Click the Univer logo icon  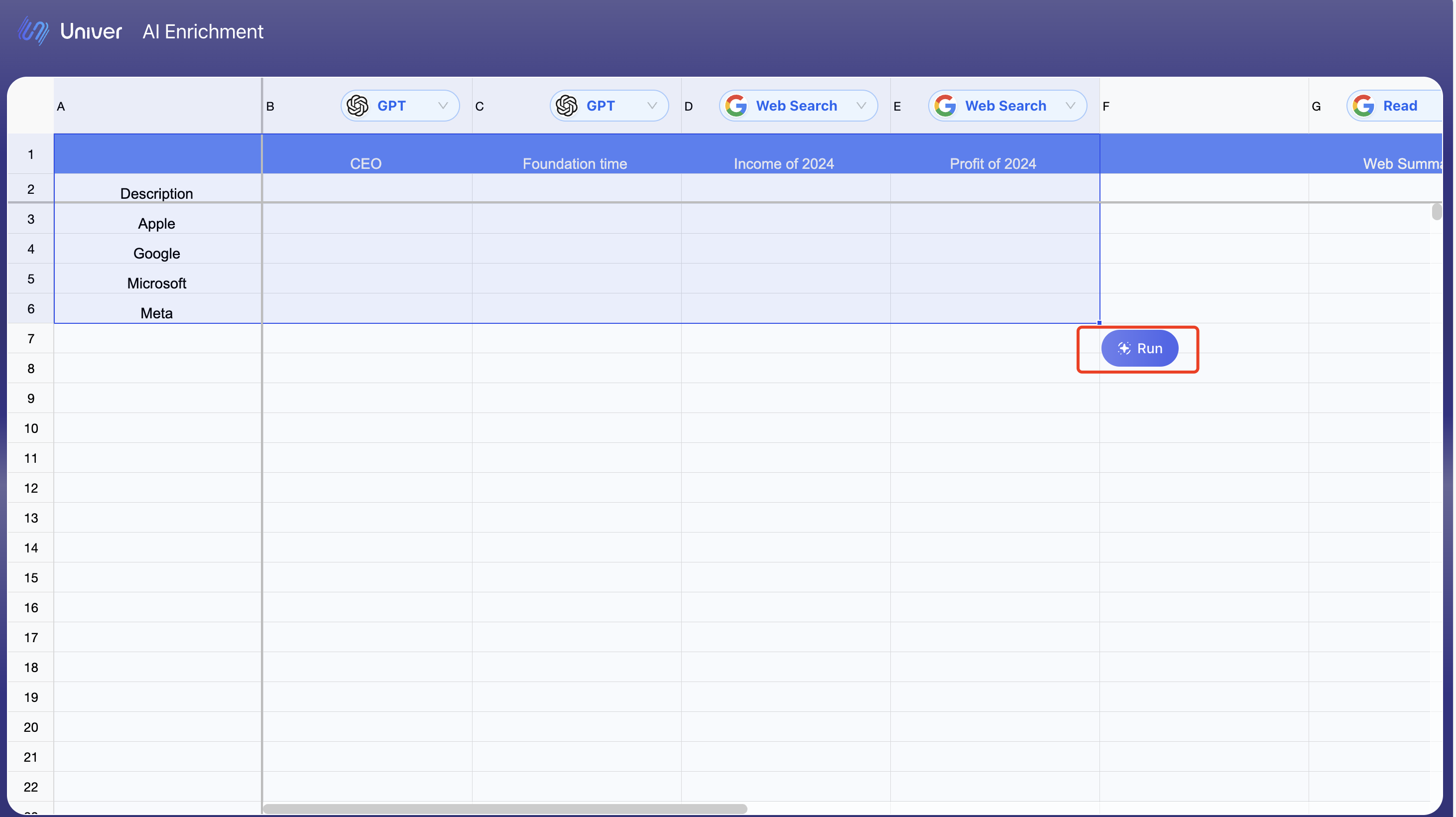[33, 31]
